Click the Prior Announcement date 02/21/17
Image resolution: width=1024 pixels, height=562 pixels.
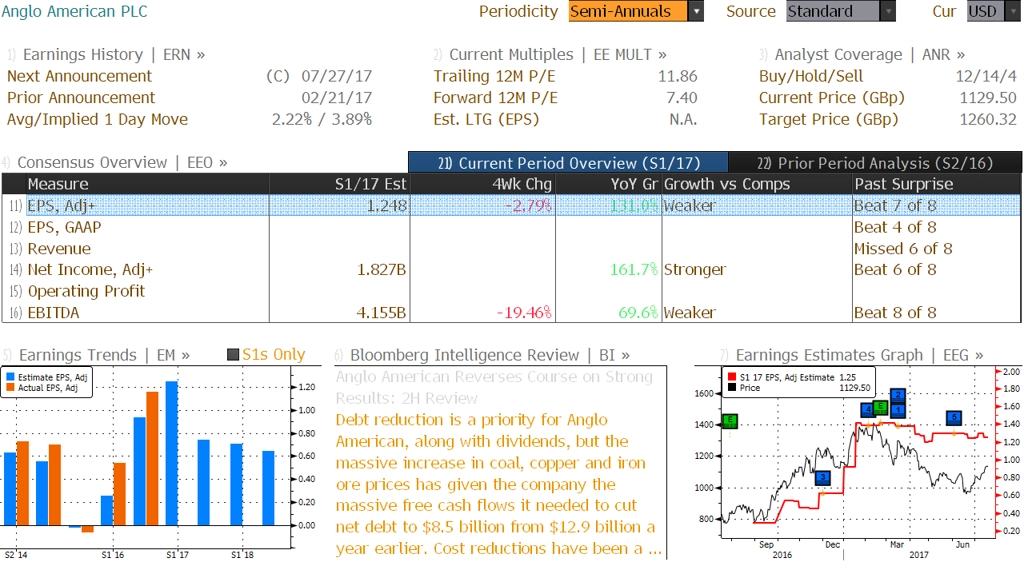[336, 98]
